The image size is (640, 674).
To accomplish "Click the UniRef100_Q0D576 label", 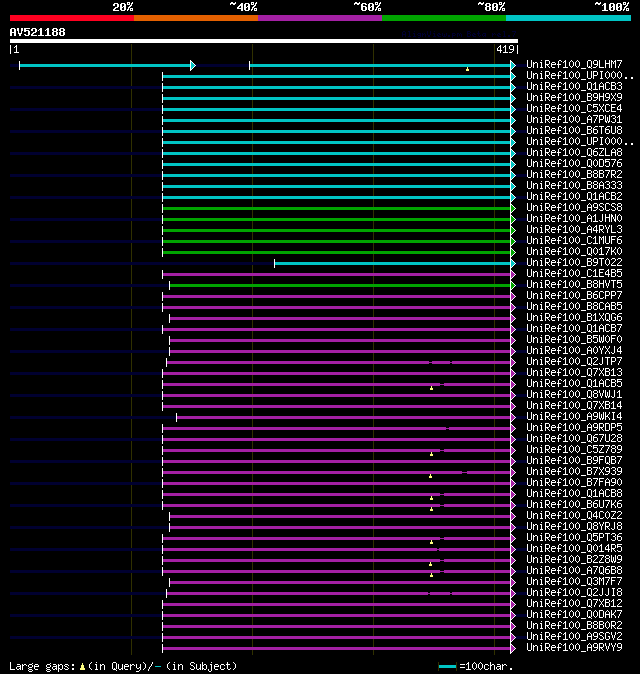I will pos(574,163).
